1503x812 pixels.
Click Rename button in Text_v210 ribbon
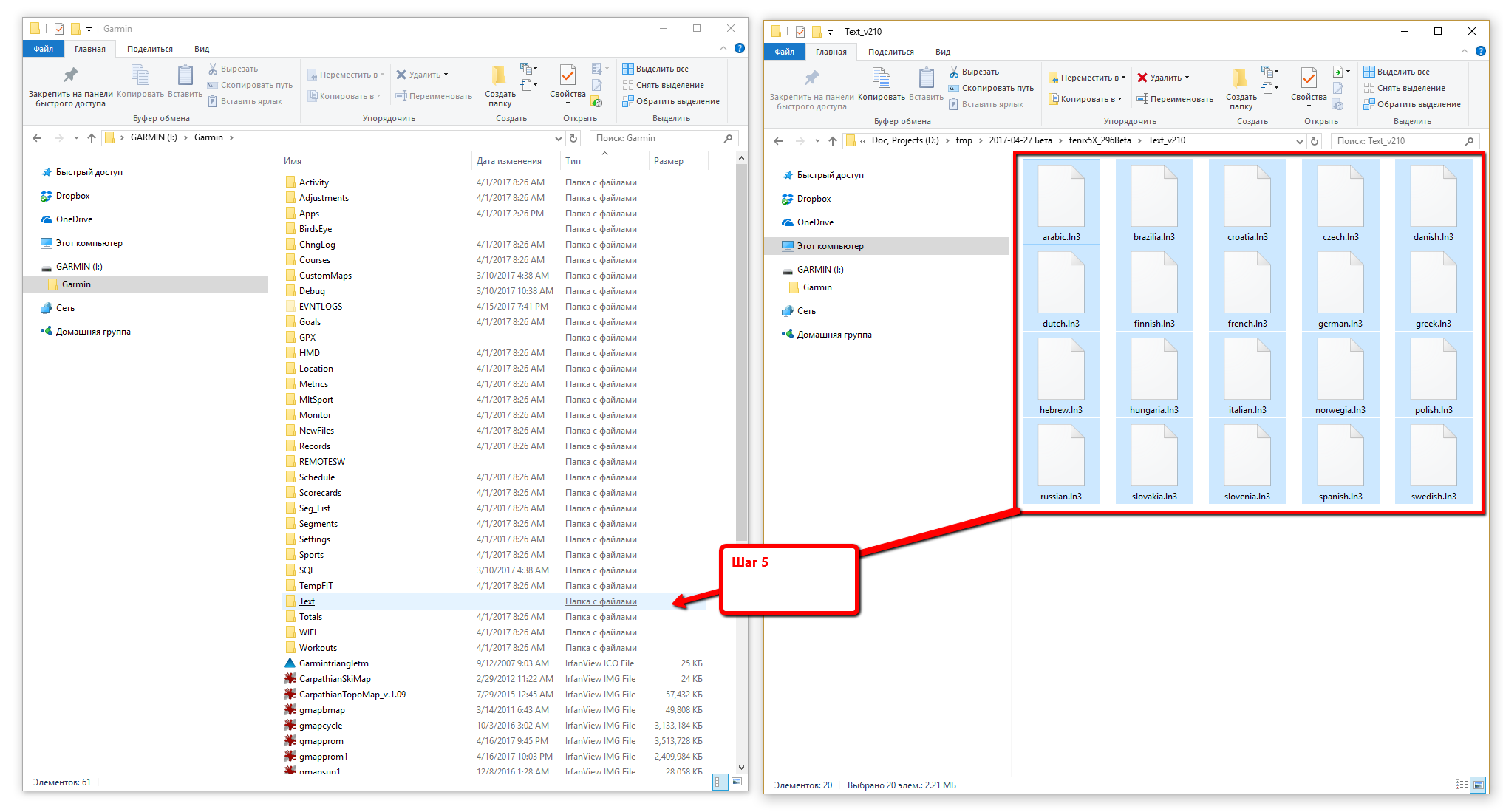[x=1175, y=99]
